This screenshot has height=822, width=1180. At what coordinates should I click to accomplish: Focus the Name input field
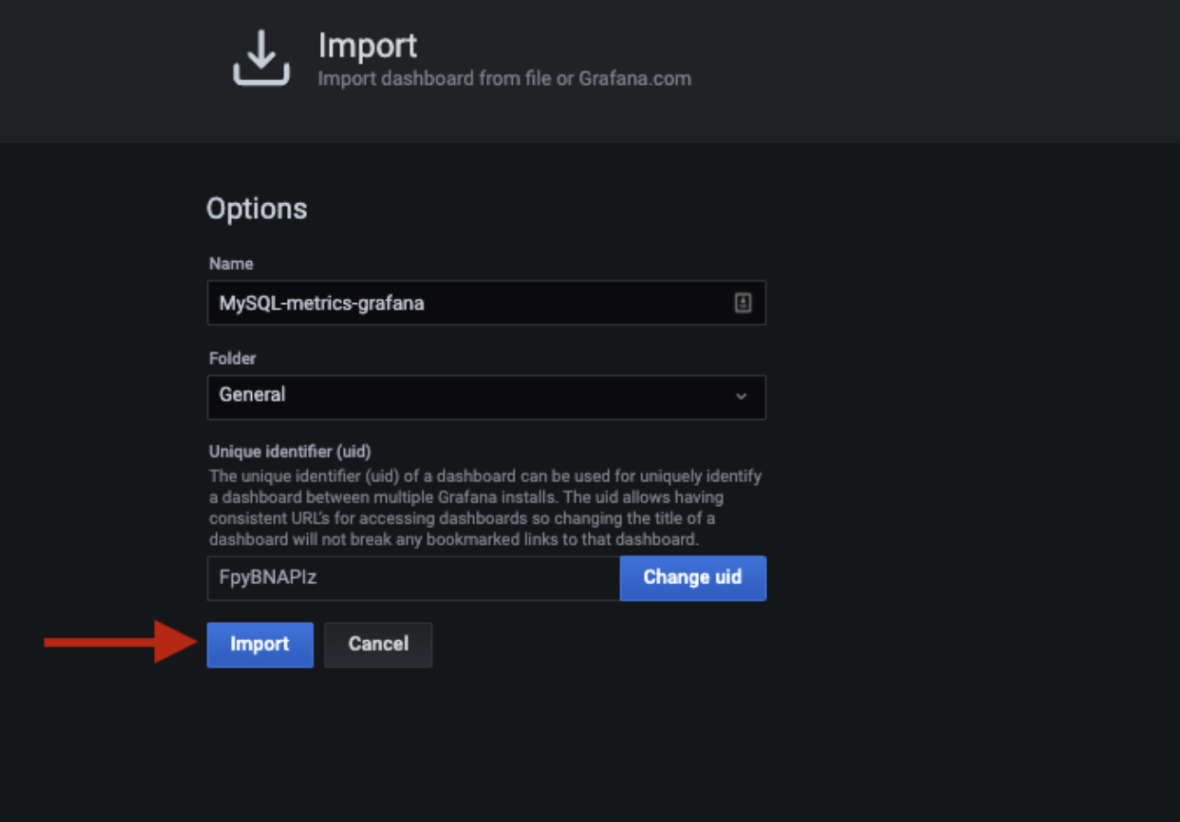tap(560, 303)
